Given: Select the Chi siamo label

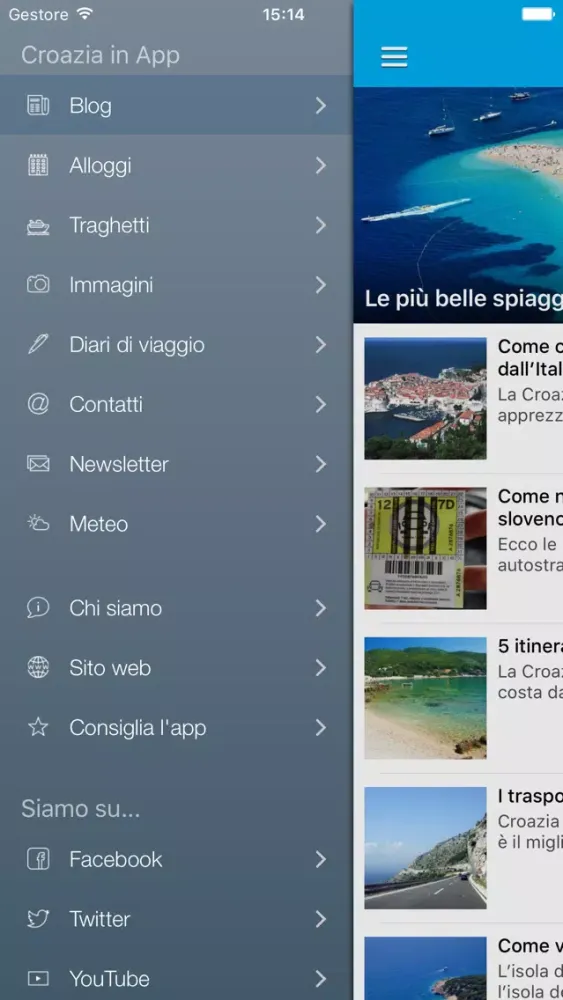Looking at the screenshot, I should pyautogui.click(x=115, y=608).
